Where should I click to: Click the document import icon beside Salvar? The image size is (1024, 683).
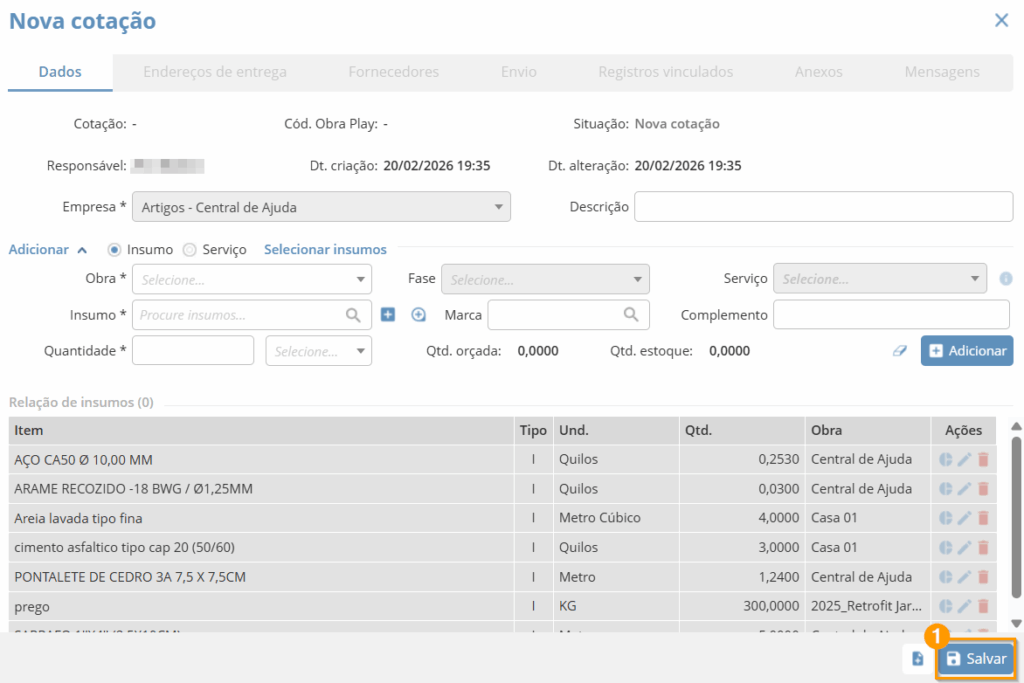917,659
